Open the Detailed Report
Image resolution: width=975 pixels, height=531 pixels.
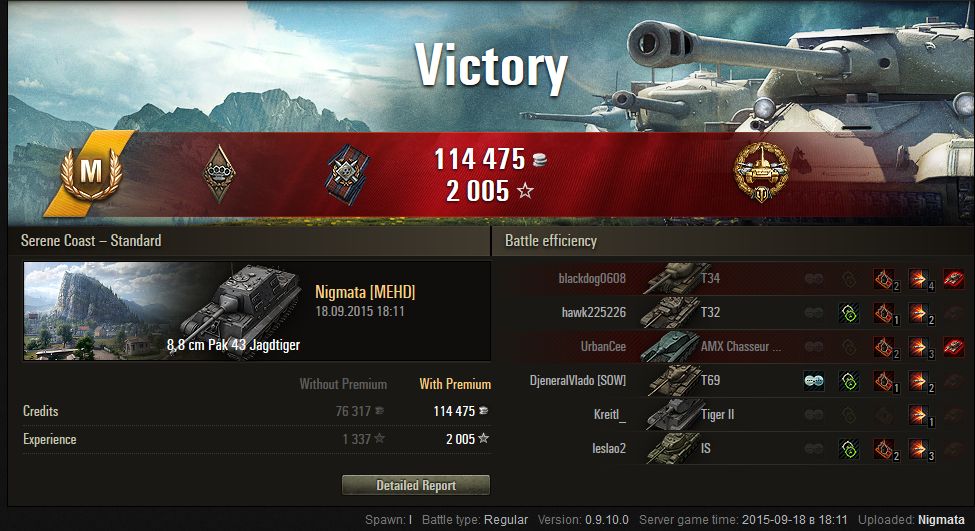click(416, 485)
